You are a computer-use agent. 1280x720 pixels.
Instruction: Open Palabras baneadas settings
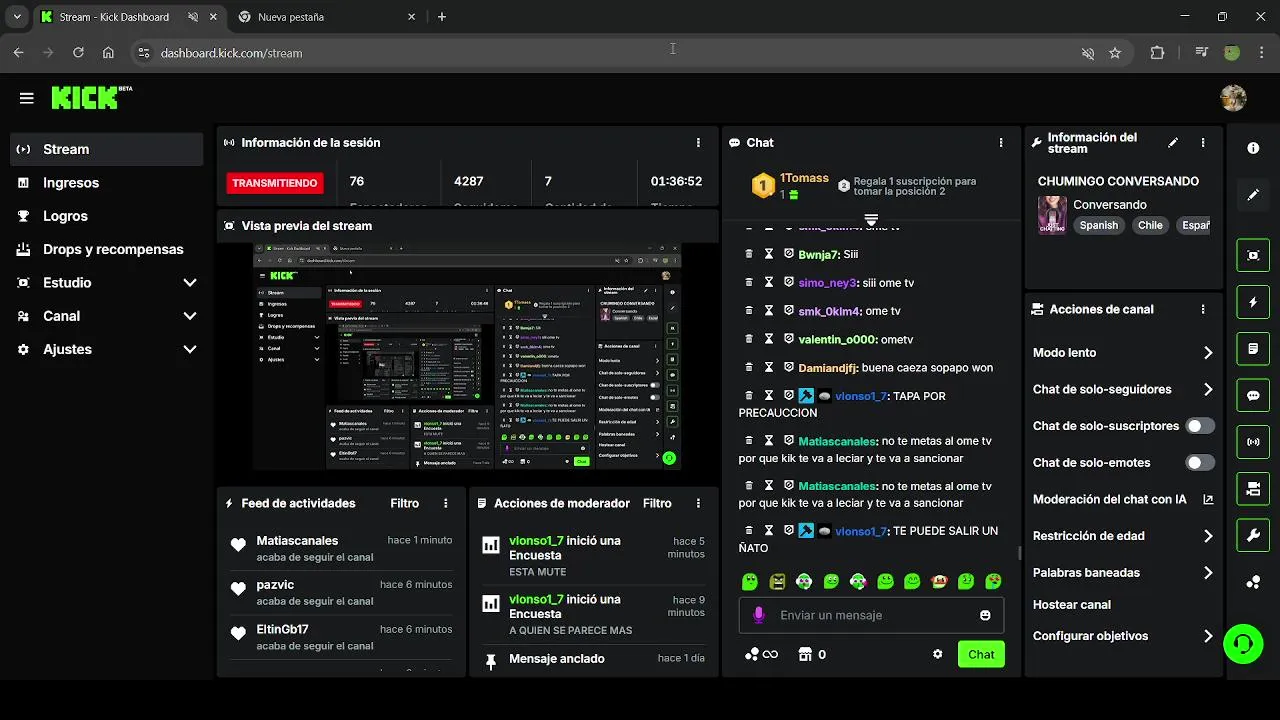[x=1123, y=573]
